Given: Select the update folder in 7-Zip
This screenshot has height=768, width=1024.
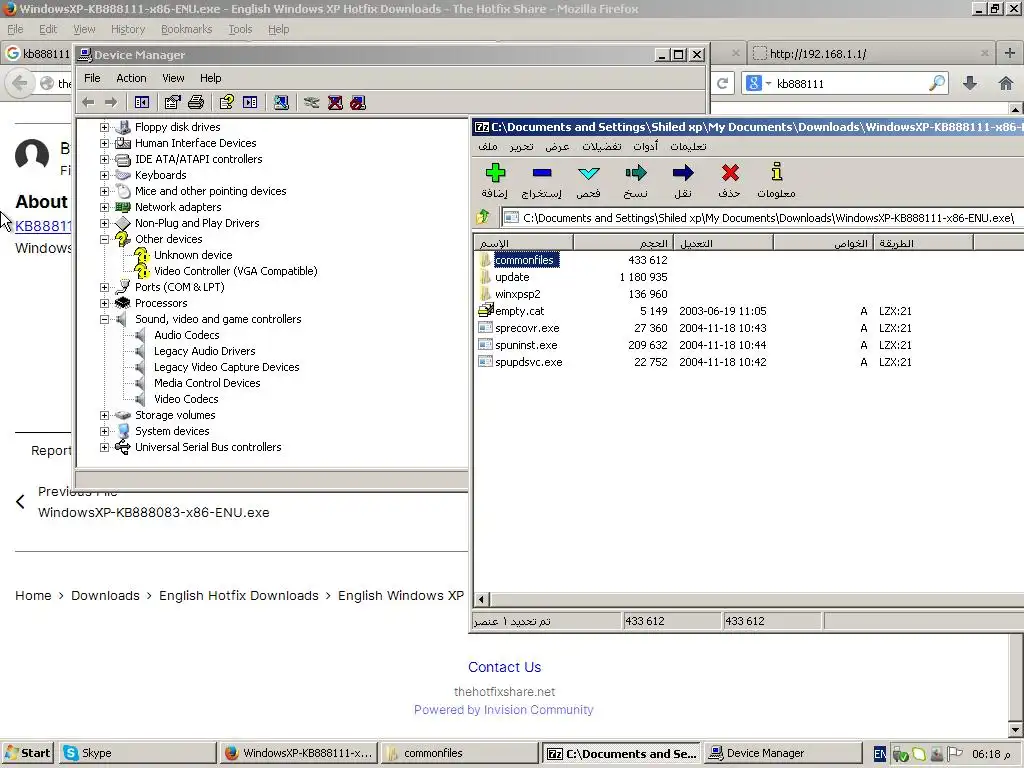Looking at the screenshot, I should pyautogui.click(x=512, y=277).
